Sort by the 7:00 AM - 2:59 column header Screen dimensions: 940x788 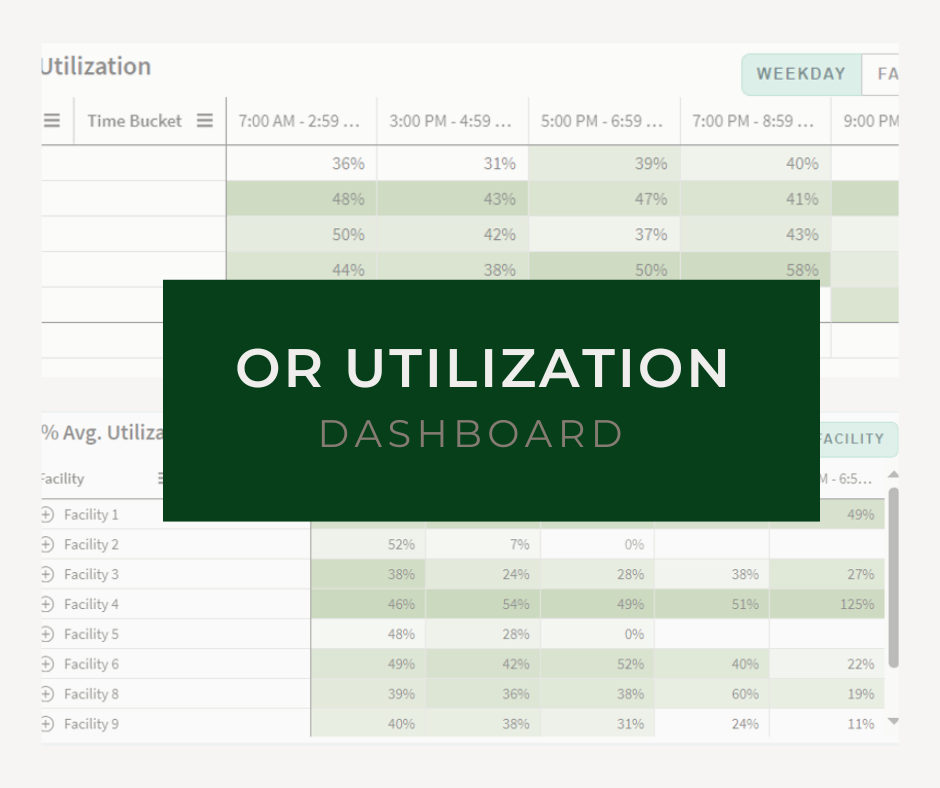pyautogui.click(x=299, y=121)
